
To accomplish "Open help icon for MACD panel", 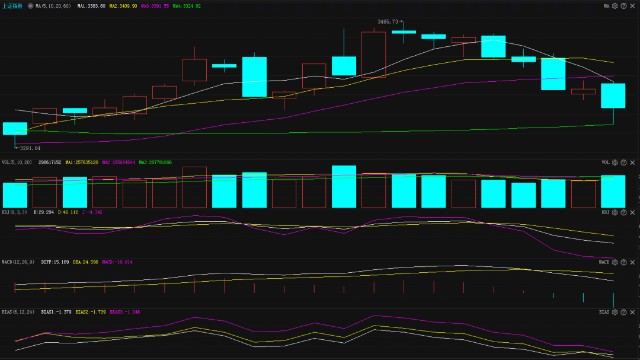I will pyautogui.click(x=624, y=262).
